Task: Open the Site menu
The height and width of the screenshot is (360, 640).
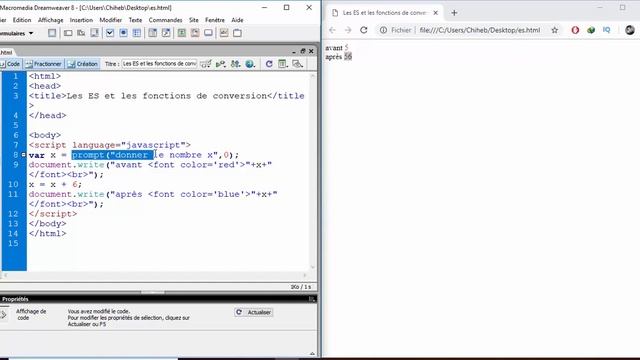Action: tap(193, 20)
